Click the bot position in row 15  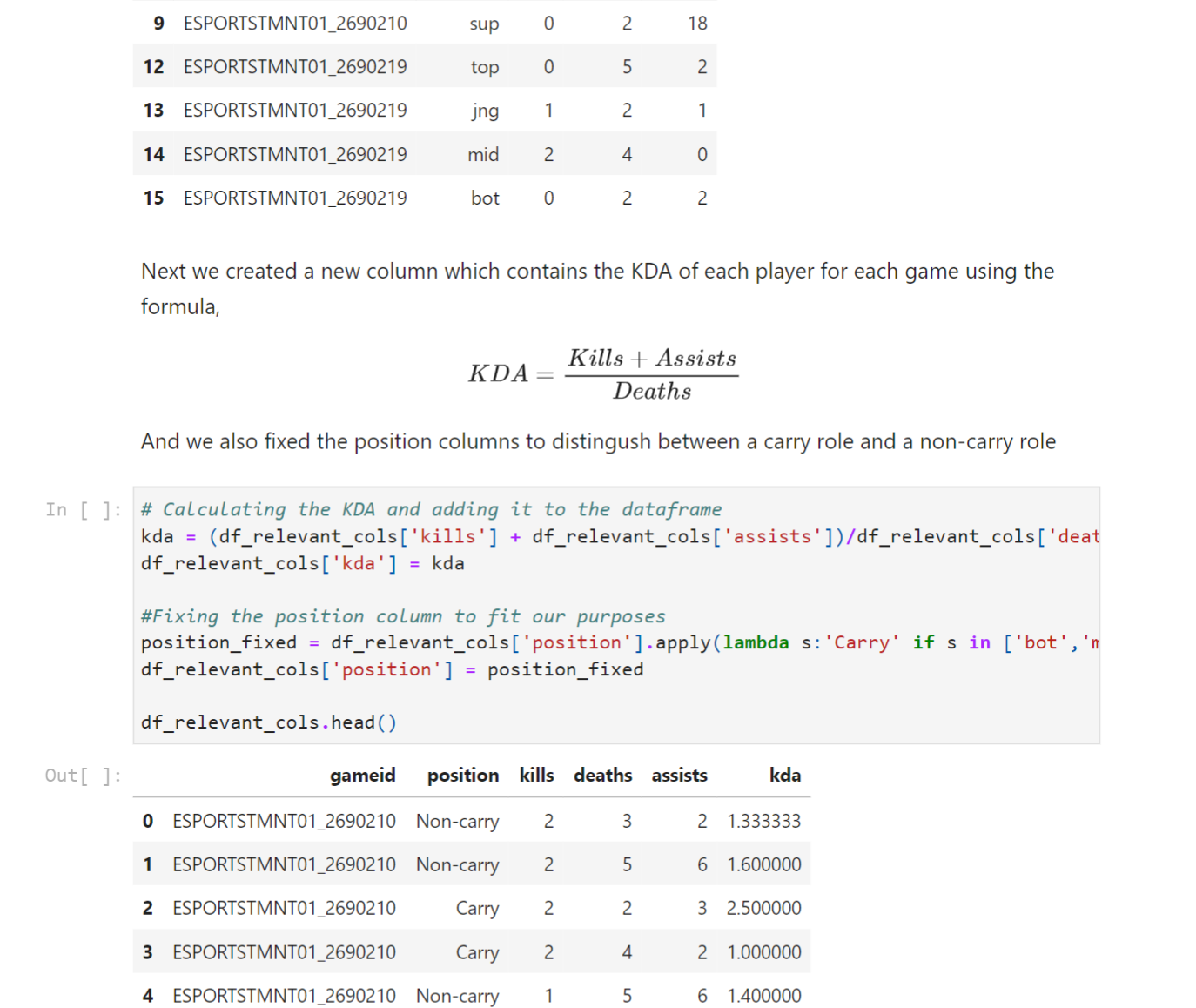[x=484, y=198]
